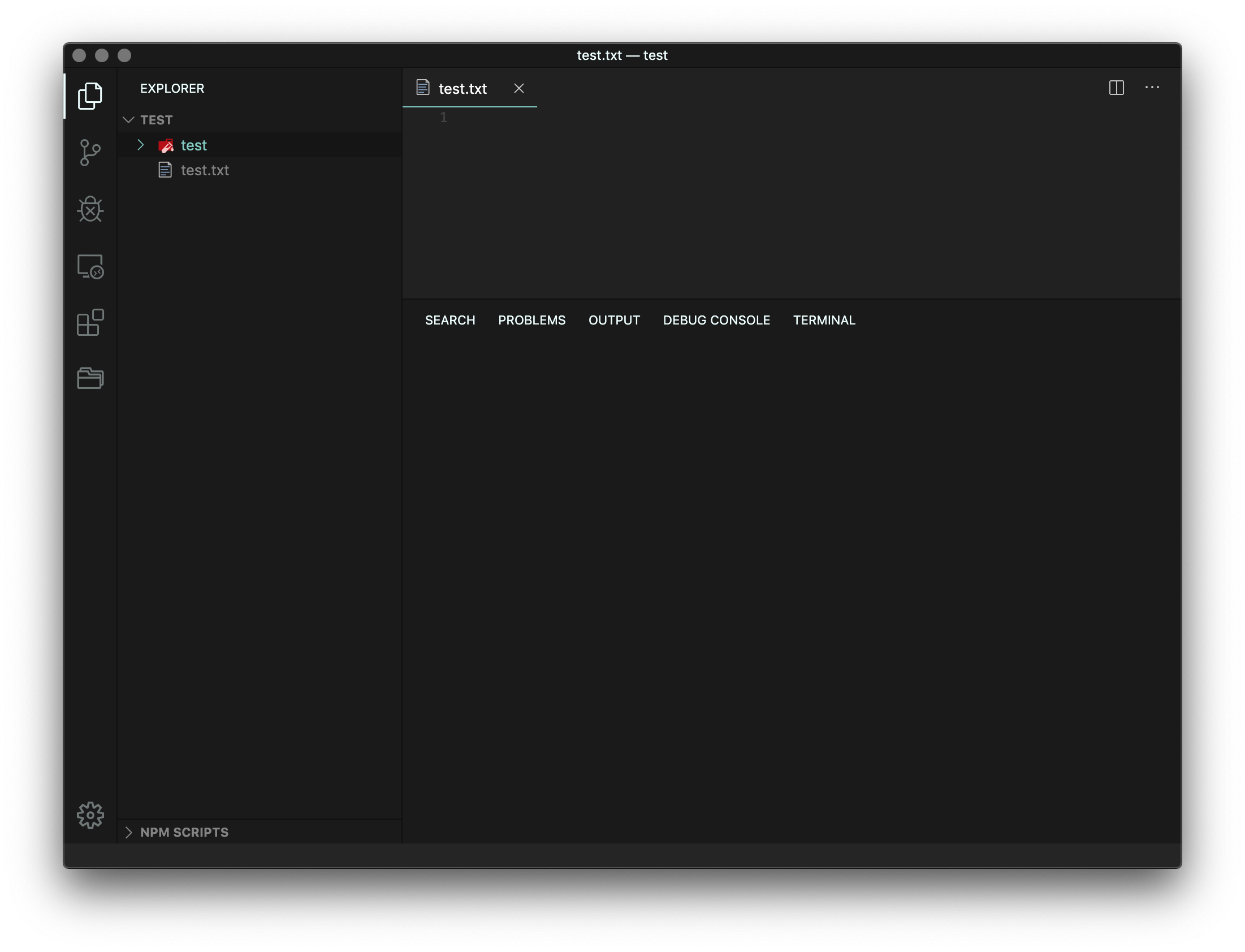1245x952 pixels.
Task: Click the TEST workspace header label
Action: [157, 120]
